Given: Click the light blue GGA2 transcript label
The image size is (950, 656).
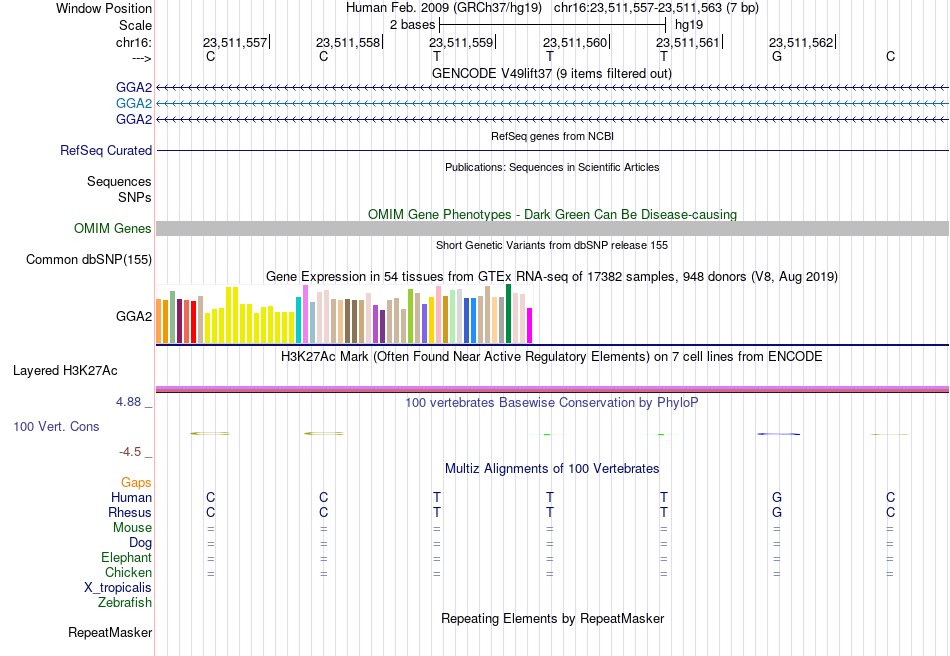Looking at the screenshot, I should pyautogui.click(x=134, y=104).
